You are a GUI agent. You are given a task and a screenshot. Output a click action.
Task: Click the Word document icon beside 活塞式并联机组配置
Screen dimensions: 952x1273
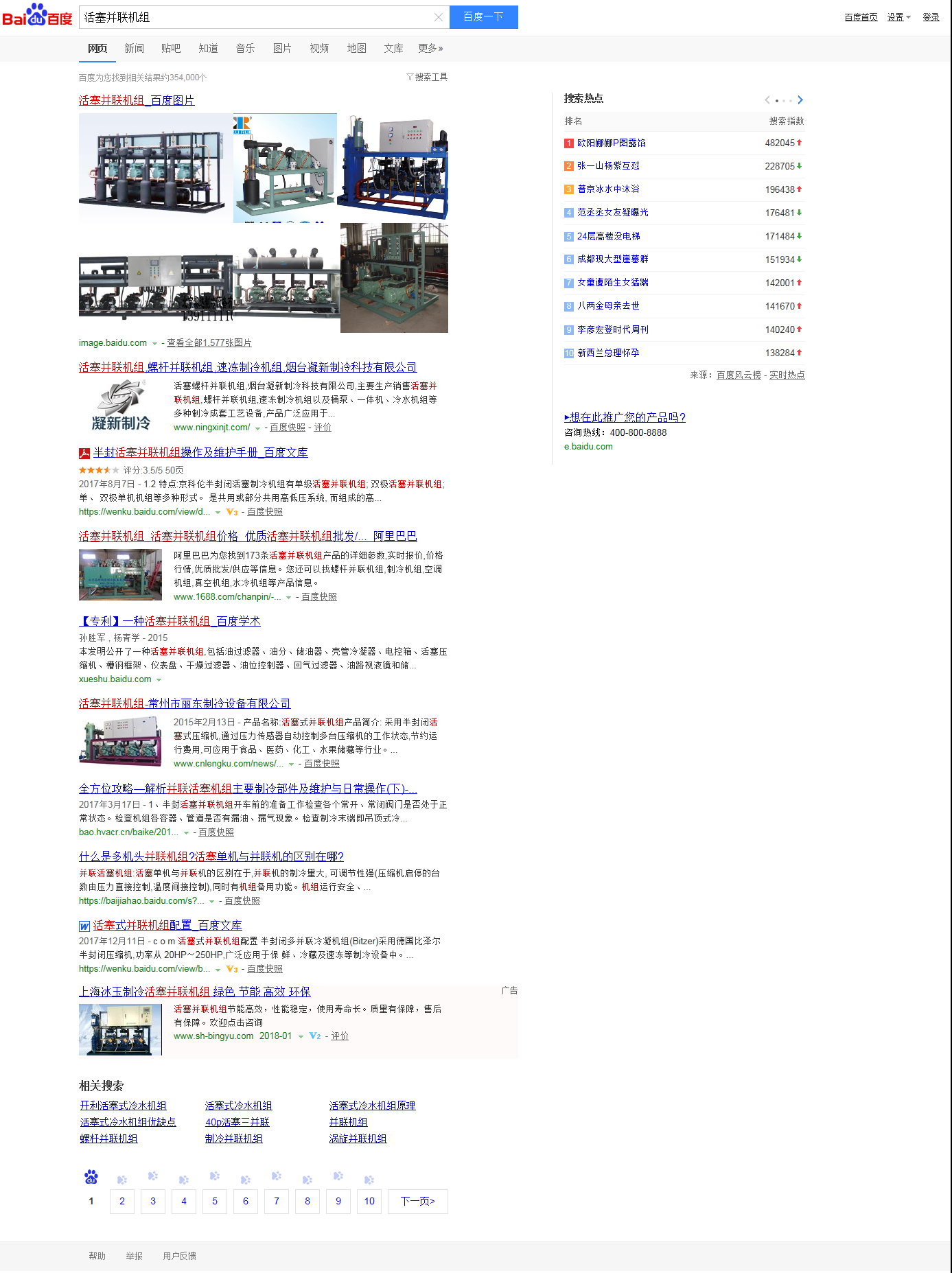click(84, 926)
